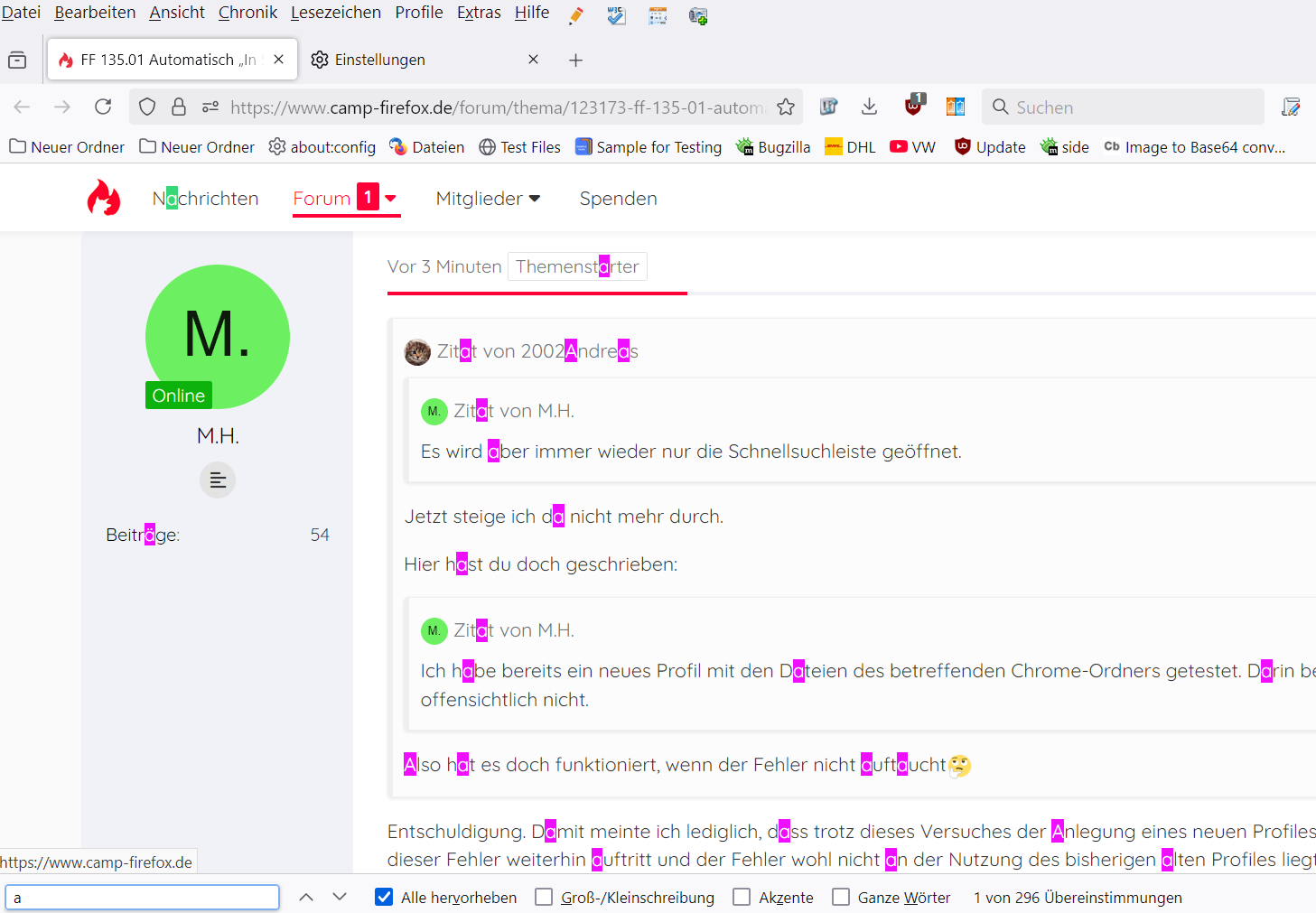This screenshot has height=913, width=1316.
Task: Click the extension icon left of the downloads arrow
Action: pos(828,107)
